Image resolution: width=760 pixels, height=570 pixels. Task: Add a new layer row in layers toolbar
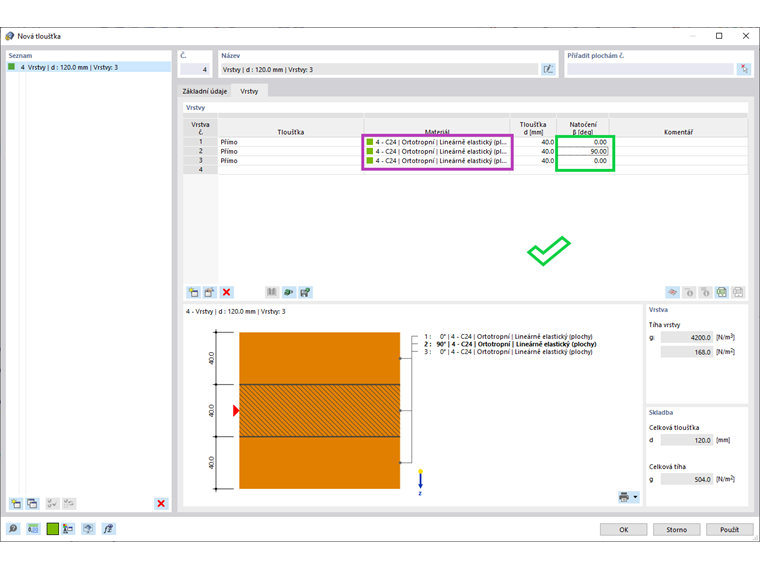[x=193, y=292]
